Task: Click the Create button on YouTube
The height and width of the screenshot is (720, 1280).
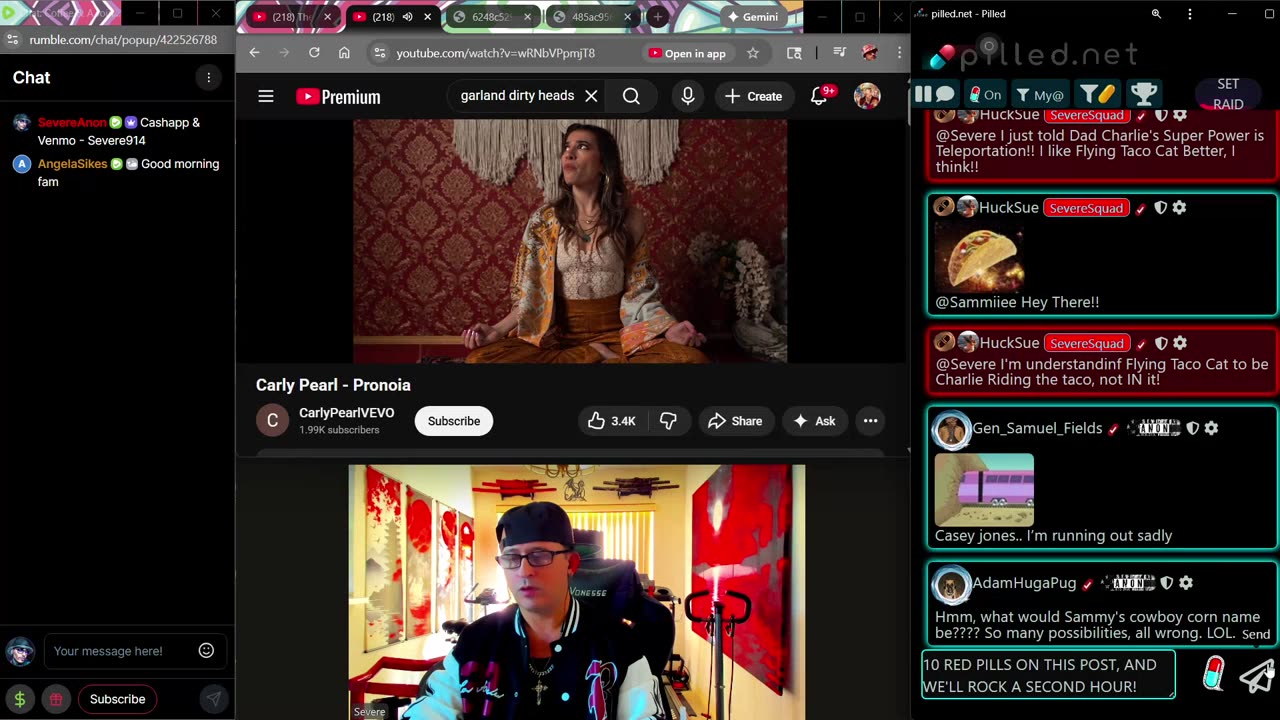Action: pos(753,96)
